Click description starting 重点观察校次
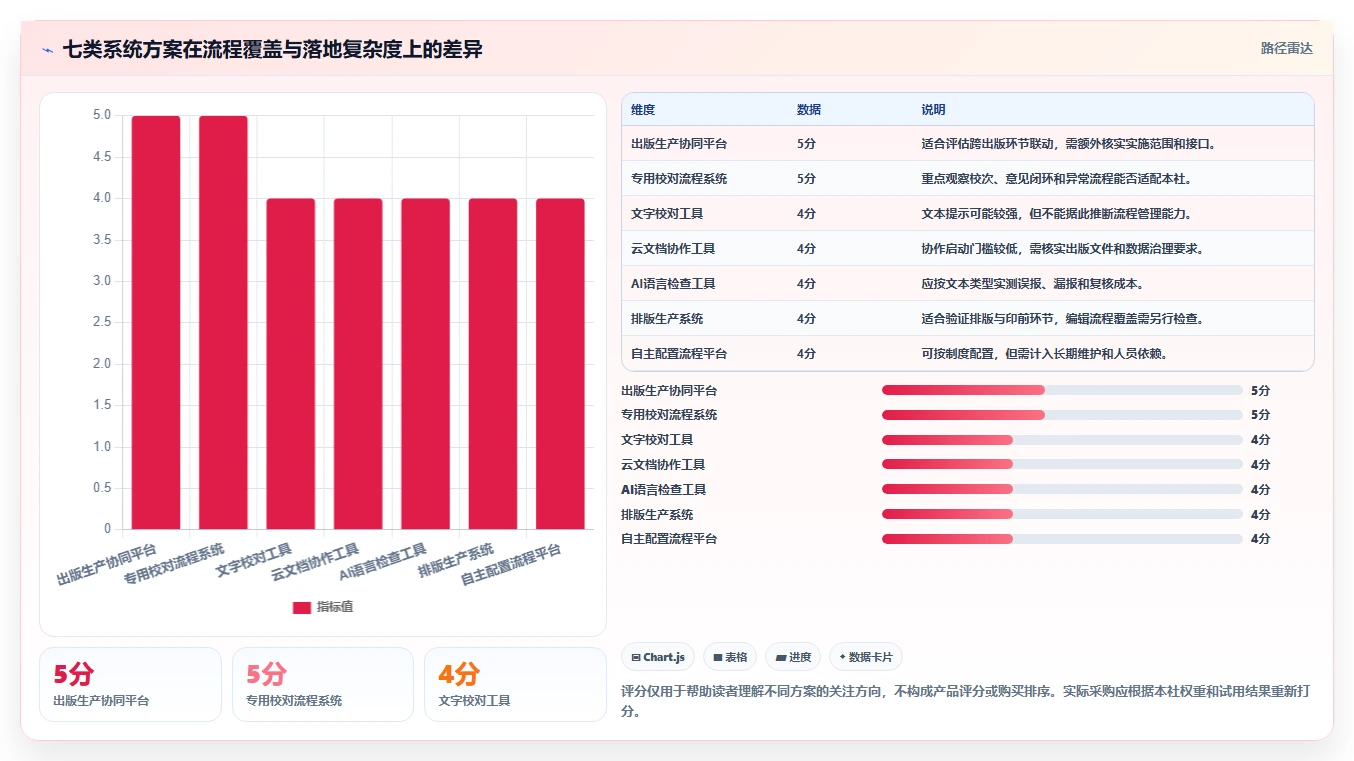The height and width of the screenshot is (761, 1354). 1056,179
